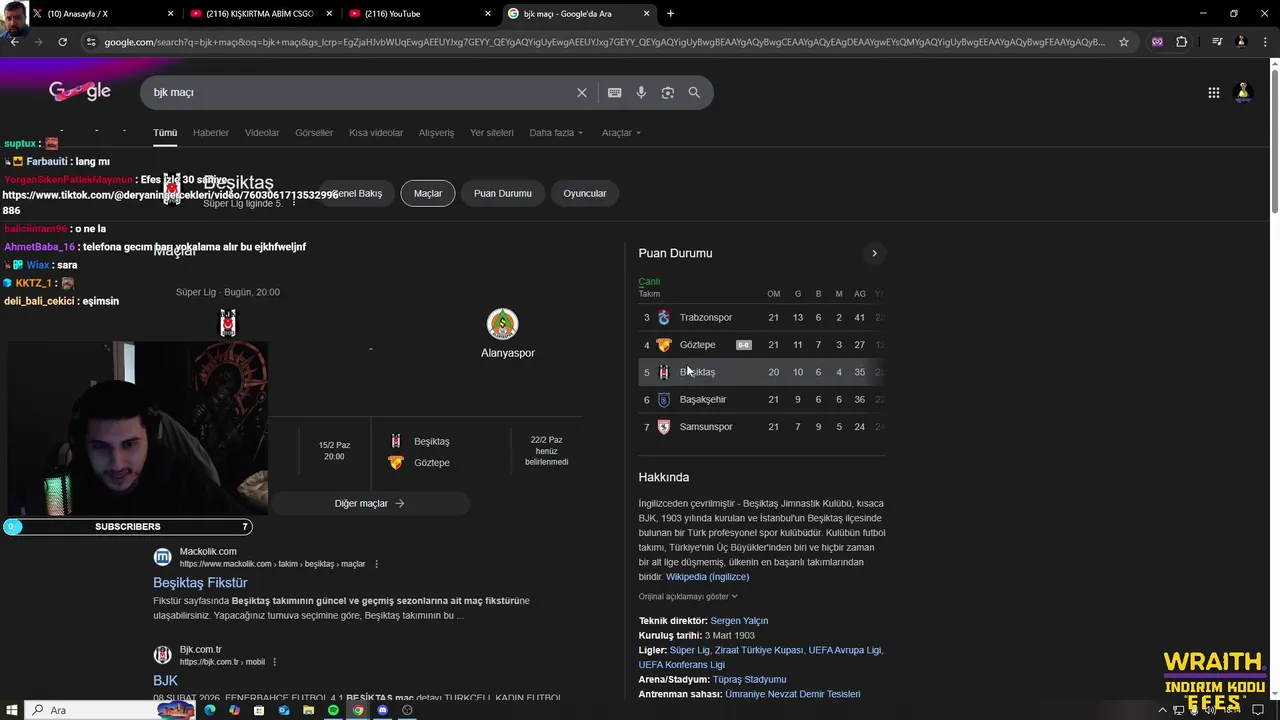
Task: Select the Trabzonspor standings row
Action: 762,317
